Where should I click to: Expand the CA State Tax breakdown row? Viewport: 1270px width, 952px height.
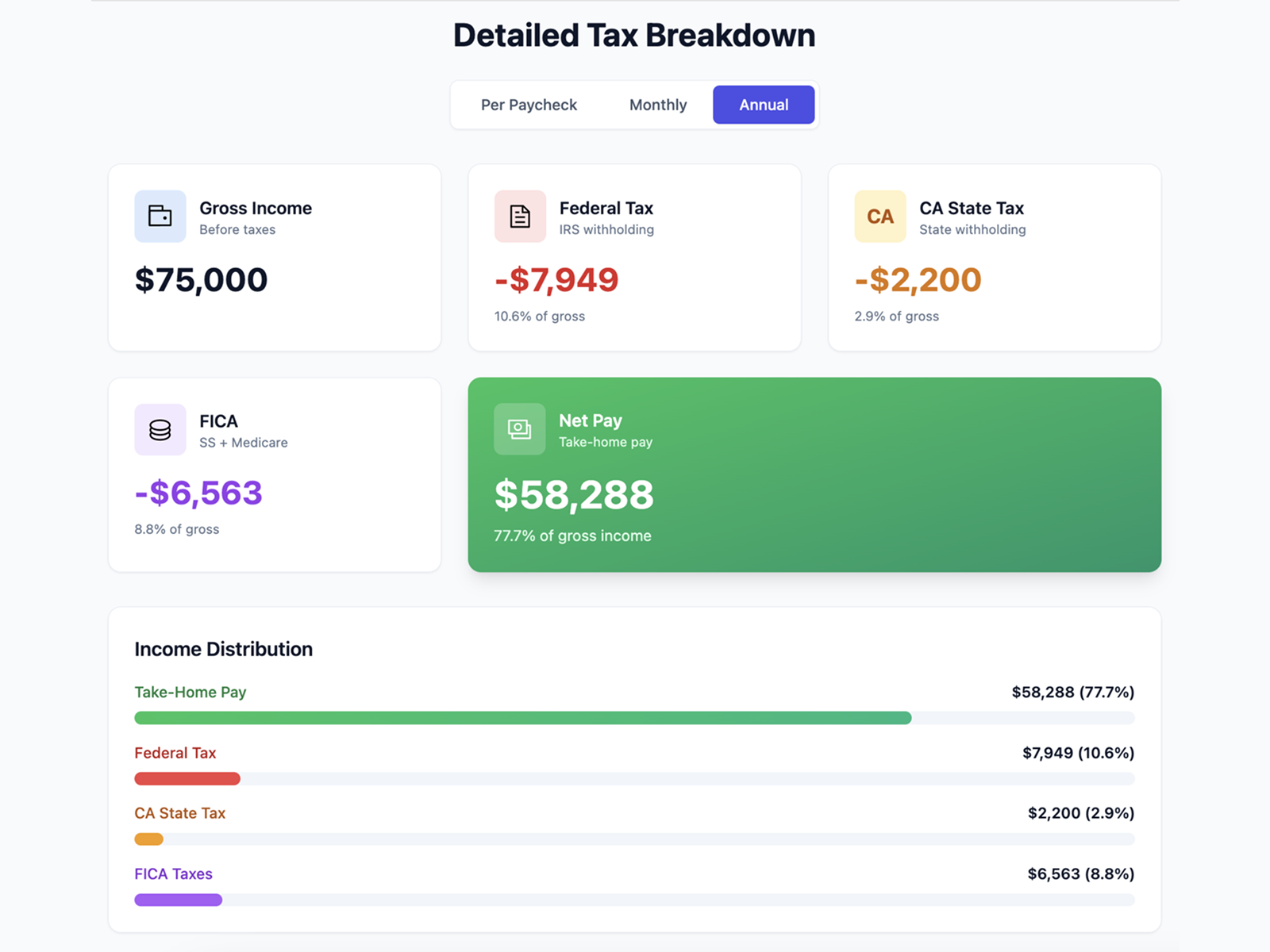click(x=180, y=813)
